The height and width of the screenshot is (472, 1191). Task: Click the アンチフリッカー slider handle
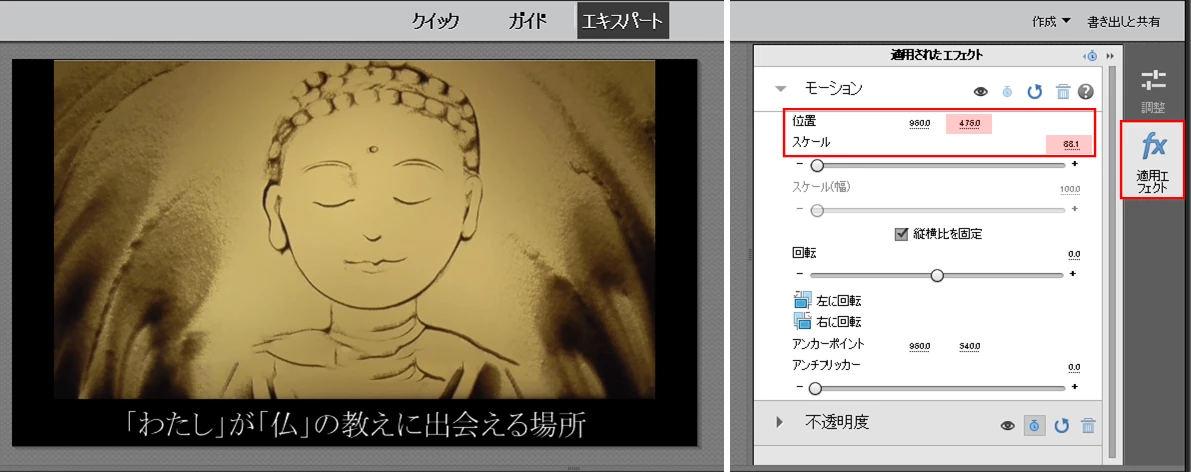815,388
